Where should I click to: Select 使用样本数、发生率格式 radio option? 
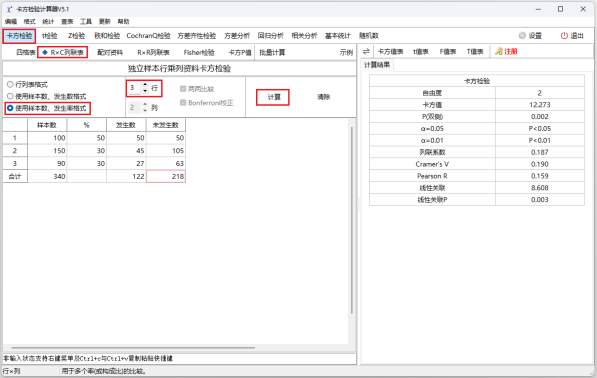coord(10,108)
